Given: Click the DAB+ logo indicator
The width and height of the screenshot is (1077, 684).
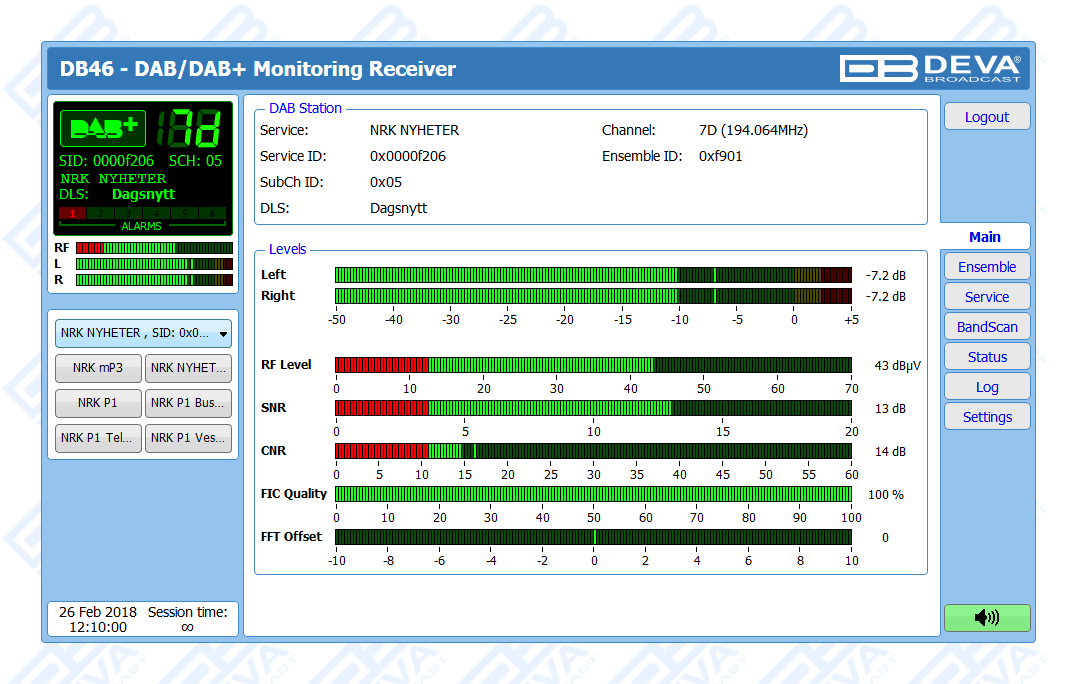Looking at the screenshot, I should (103, 129).
